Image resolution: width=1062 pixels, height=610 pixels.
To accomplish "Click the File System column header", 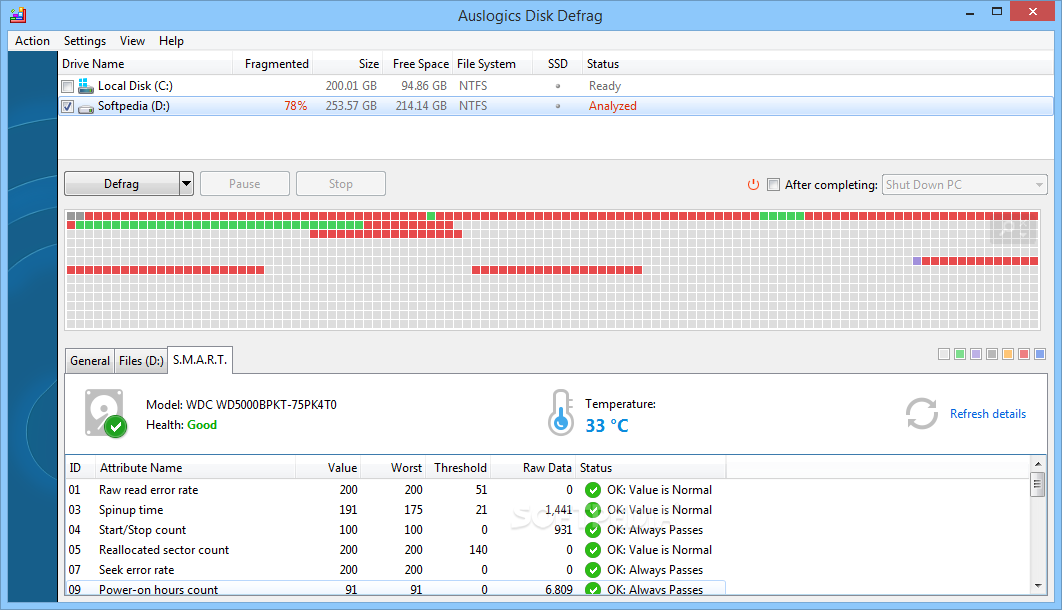I will (492, 64).
